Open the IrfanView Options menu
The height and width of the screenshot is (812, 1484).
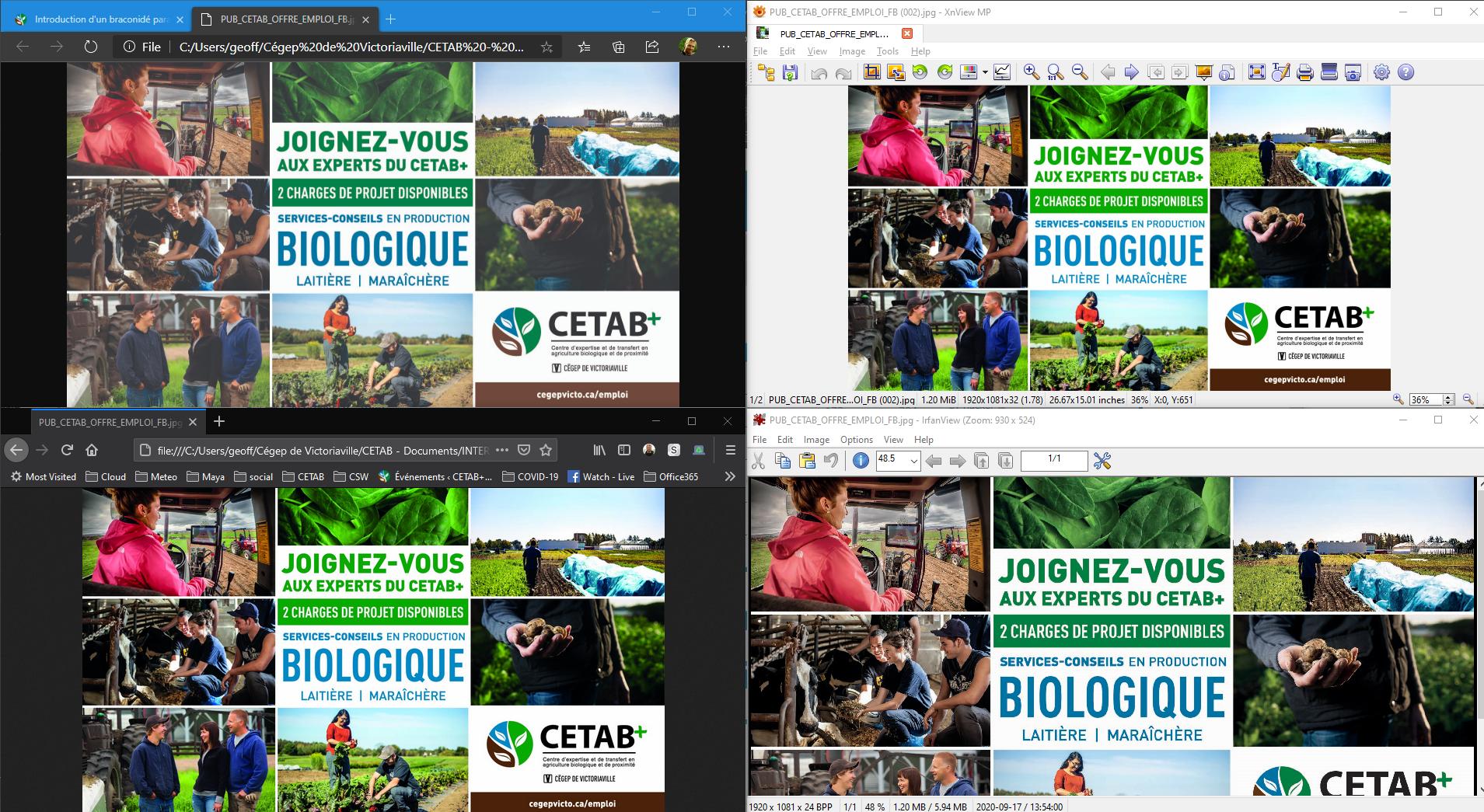(857, 440)
